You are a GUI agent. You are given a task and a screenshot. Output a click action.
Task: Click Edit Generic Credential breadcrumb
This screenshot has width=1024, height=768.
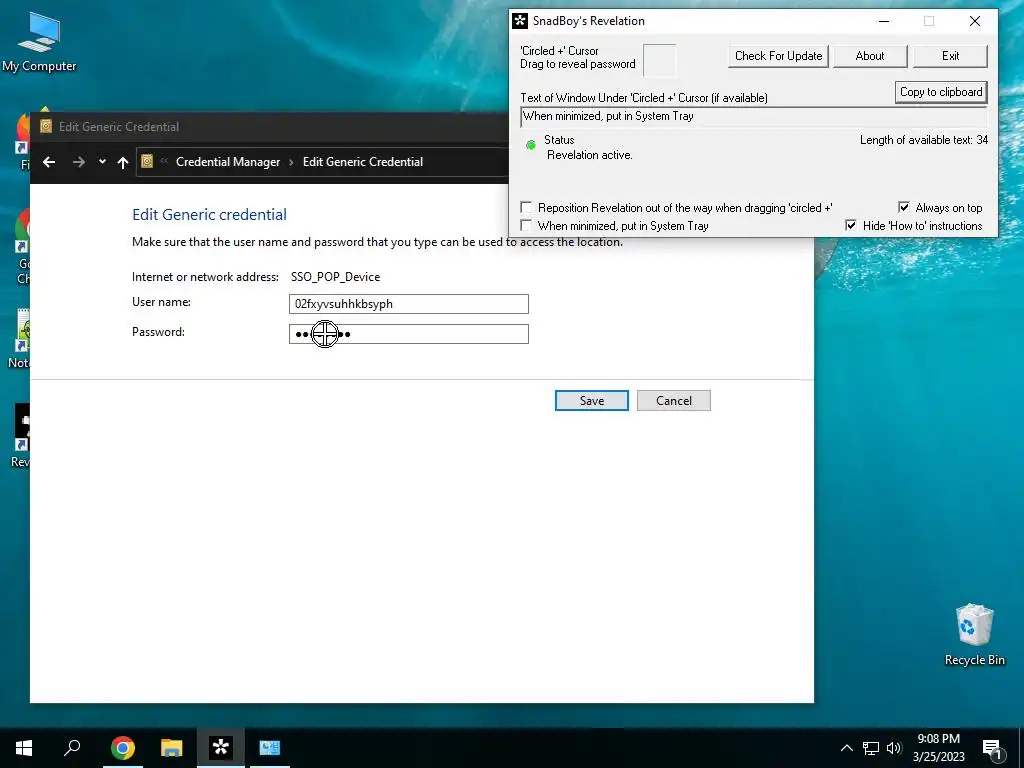pyautogui.click(x=362, y=162)
